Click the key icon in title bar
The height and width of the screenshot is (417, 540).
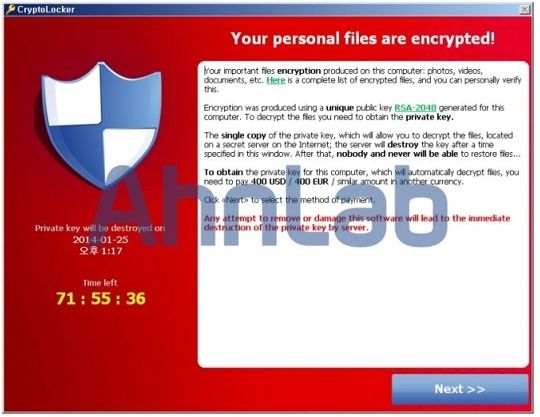click(x=11, y=9)
